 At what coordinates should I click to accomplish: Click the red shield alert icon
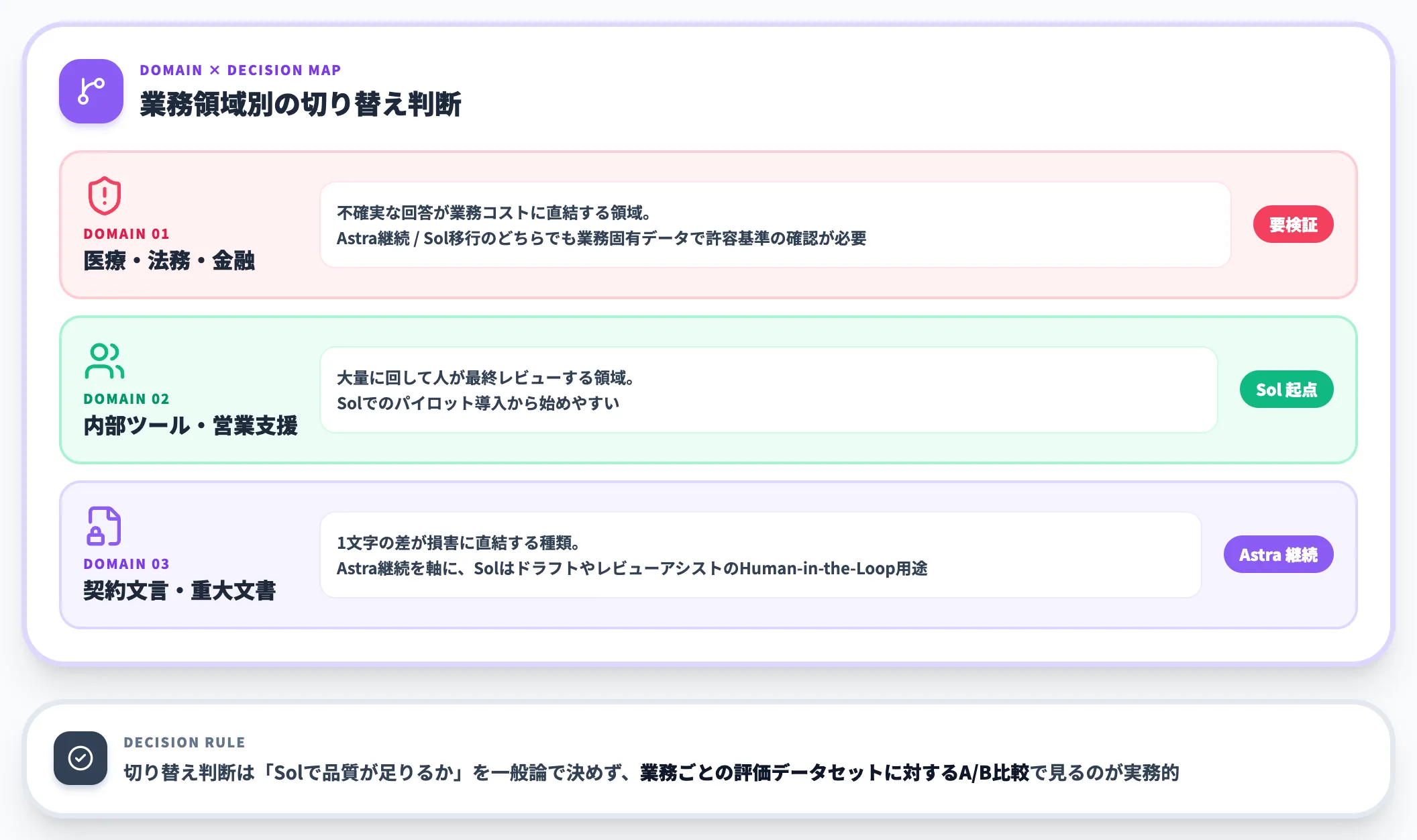point(105,196)
